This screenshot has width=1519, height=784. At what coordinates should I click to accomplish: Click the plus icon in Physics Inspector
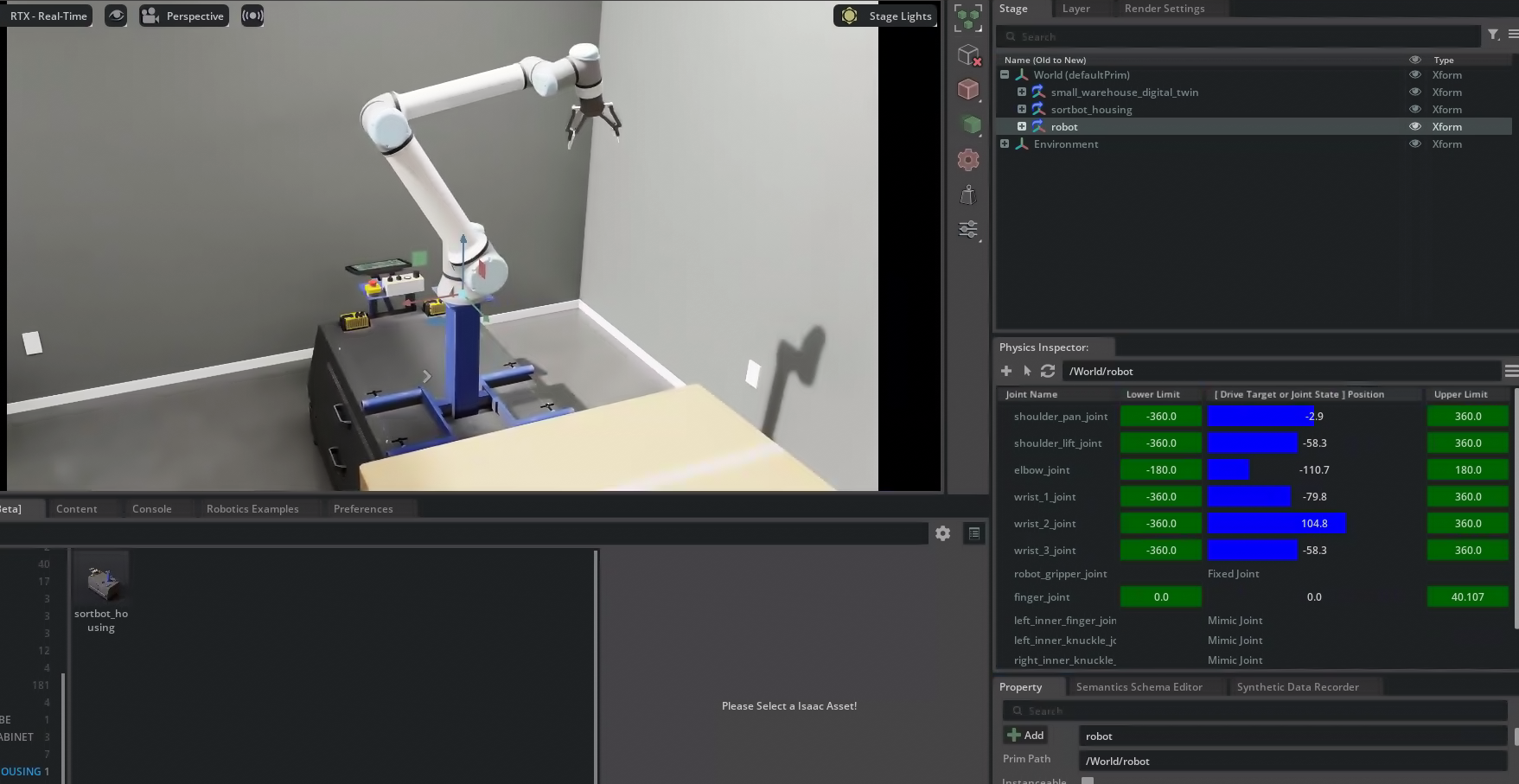click(1006, 371)
